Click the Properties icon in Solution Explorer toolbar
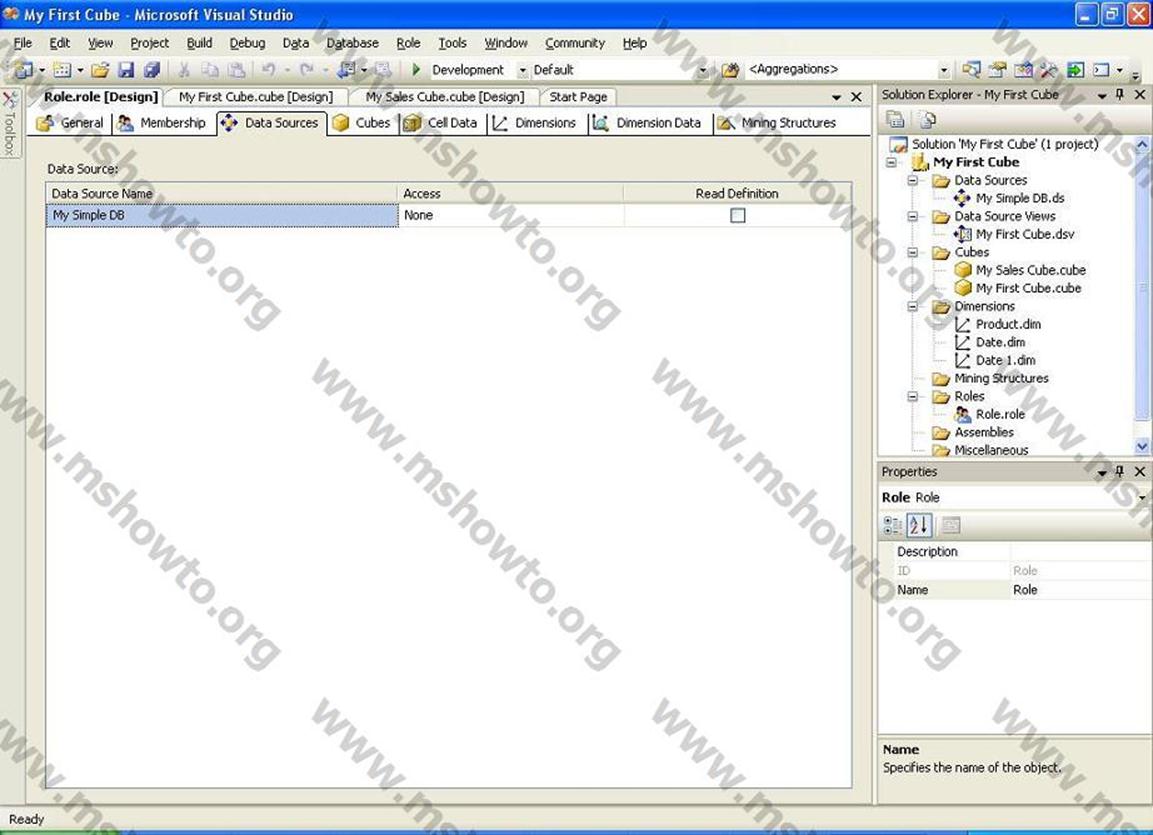This screenshot has height=835, width=1153. click(x=895, y=119)
